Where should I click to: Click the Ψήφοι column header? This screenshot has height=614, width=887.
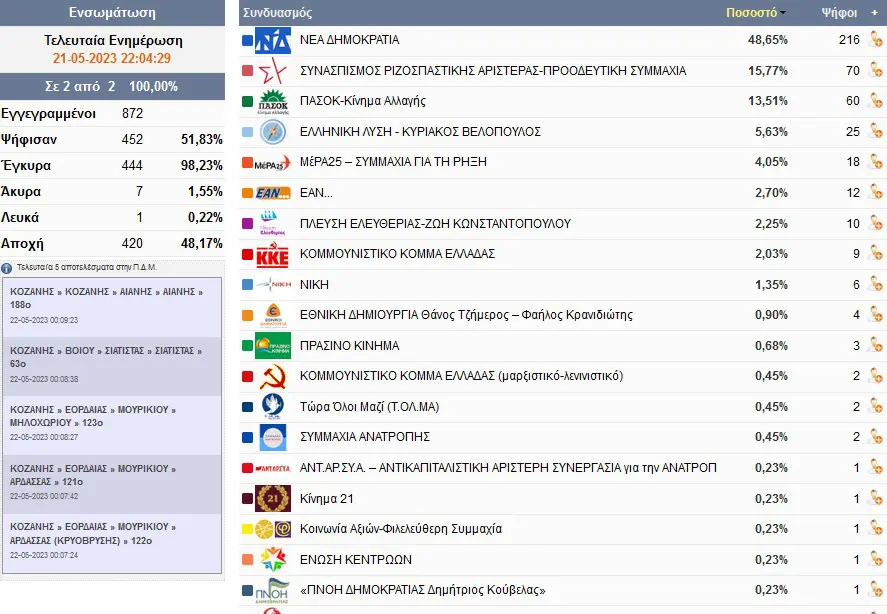pos(839,12)
